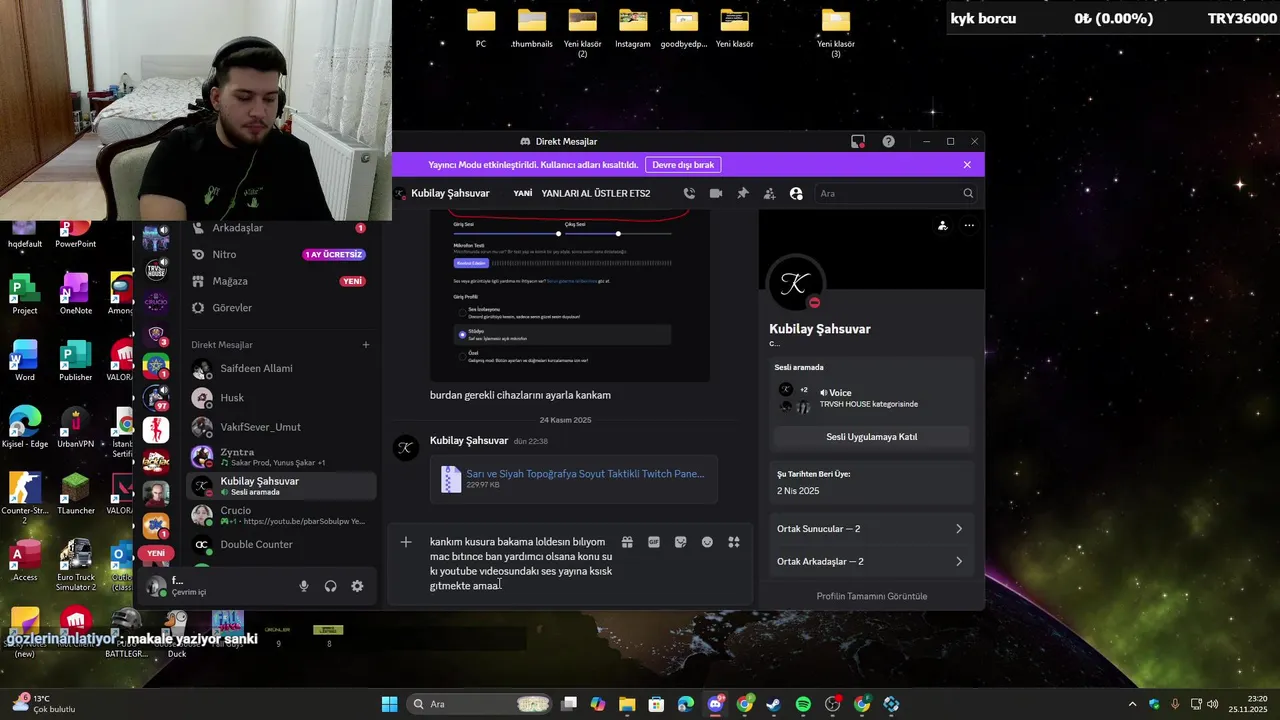Expand Ortak Arkadaşlar — 2
The width and height of the screenshot is (1280, 720).
coord(871,562)
